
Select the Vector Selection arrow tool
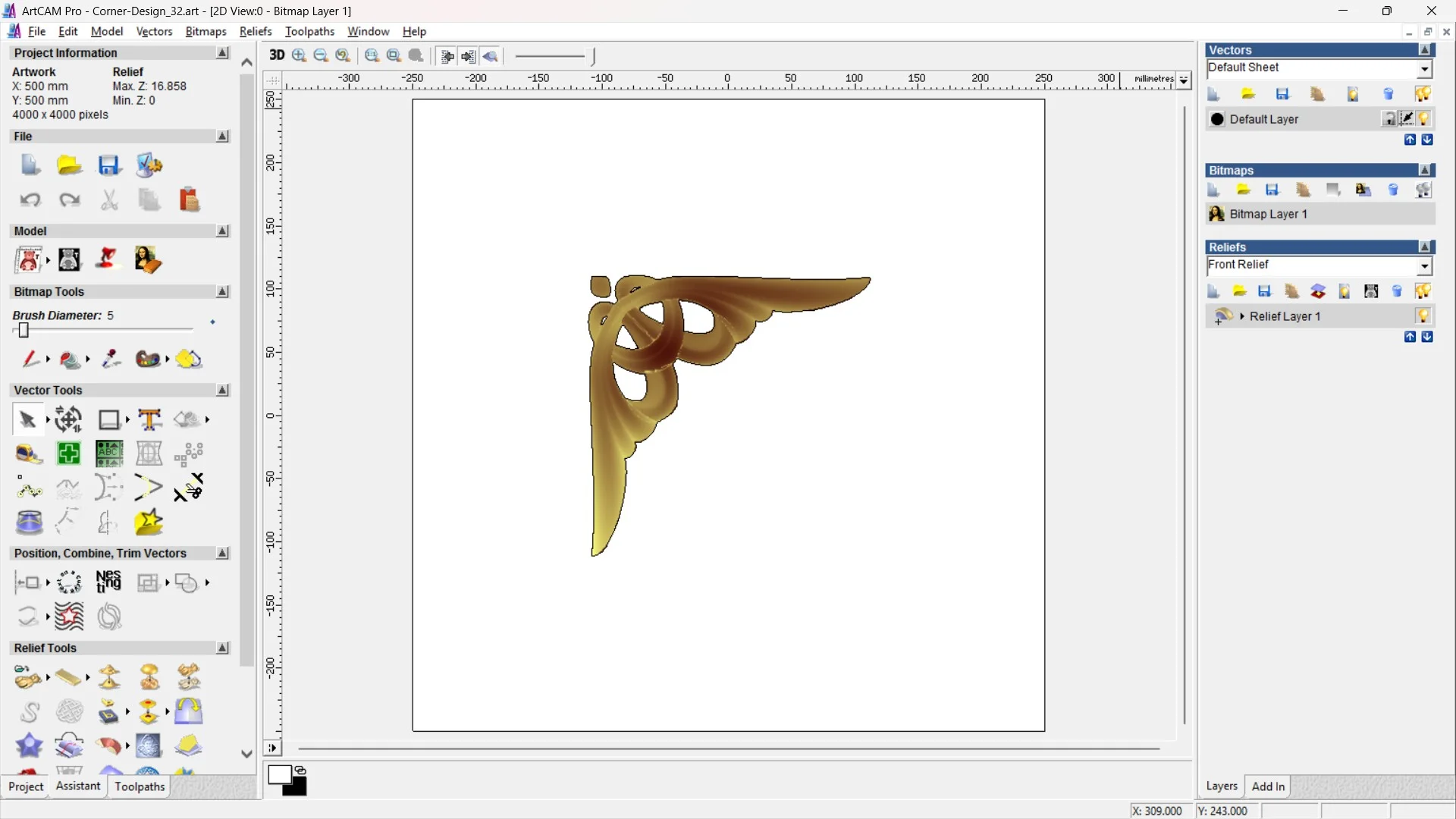point(27,419)
